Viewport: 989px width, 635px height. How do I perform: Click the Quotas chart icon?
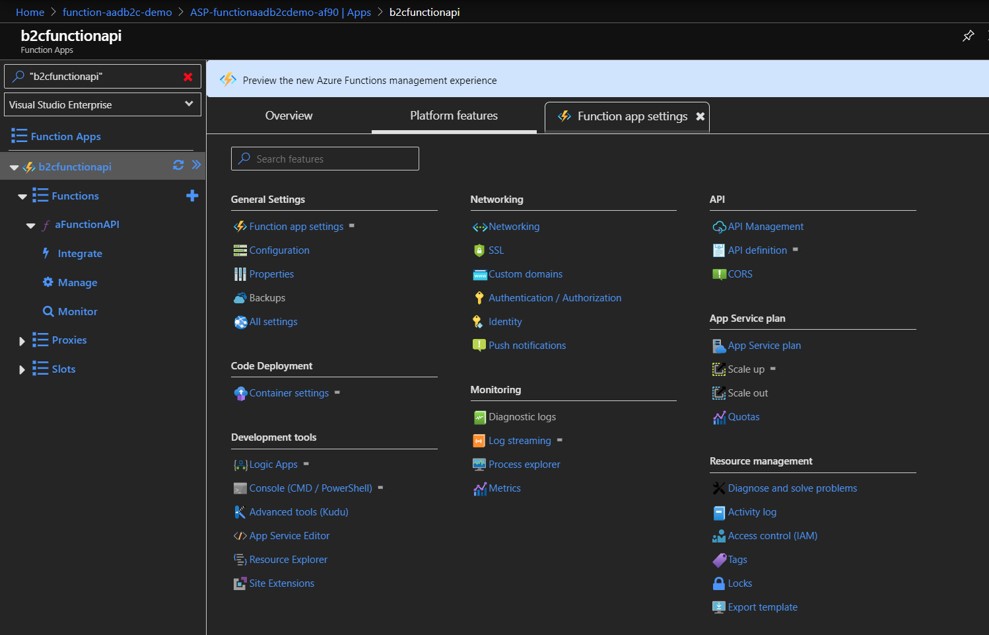point(719,417)
